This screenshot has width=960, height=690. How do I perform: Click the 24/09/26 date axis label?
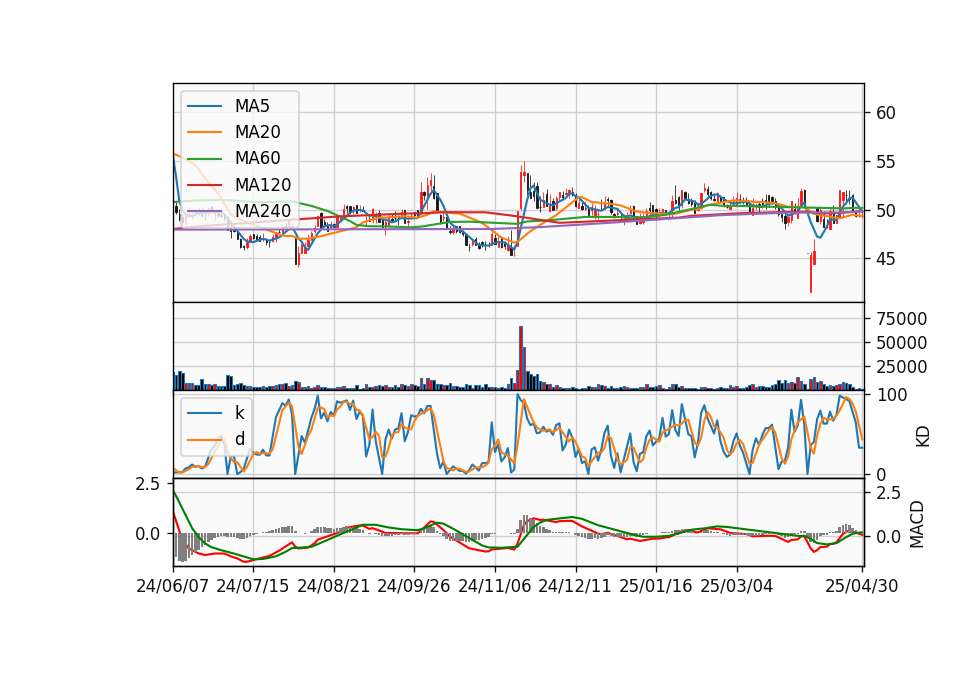413,586
